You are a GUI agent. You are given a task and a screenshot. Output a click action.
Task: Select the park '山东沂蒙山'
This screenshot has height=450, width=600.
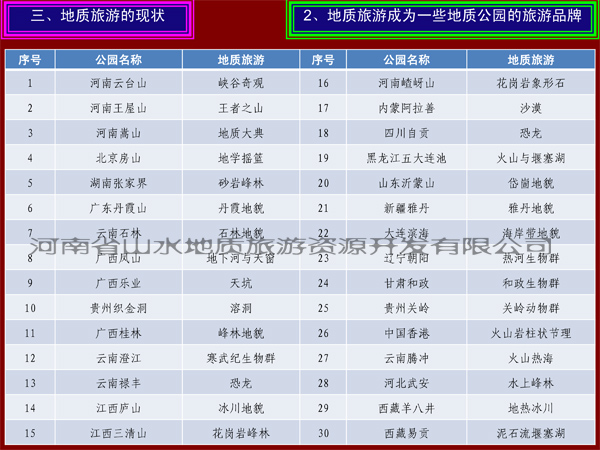pos(406,183)
